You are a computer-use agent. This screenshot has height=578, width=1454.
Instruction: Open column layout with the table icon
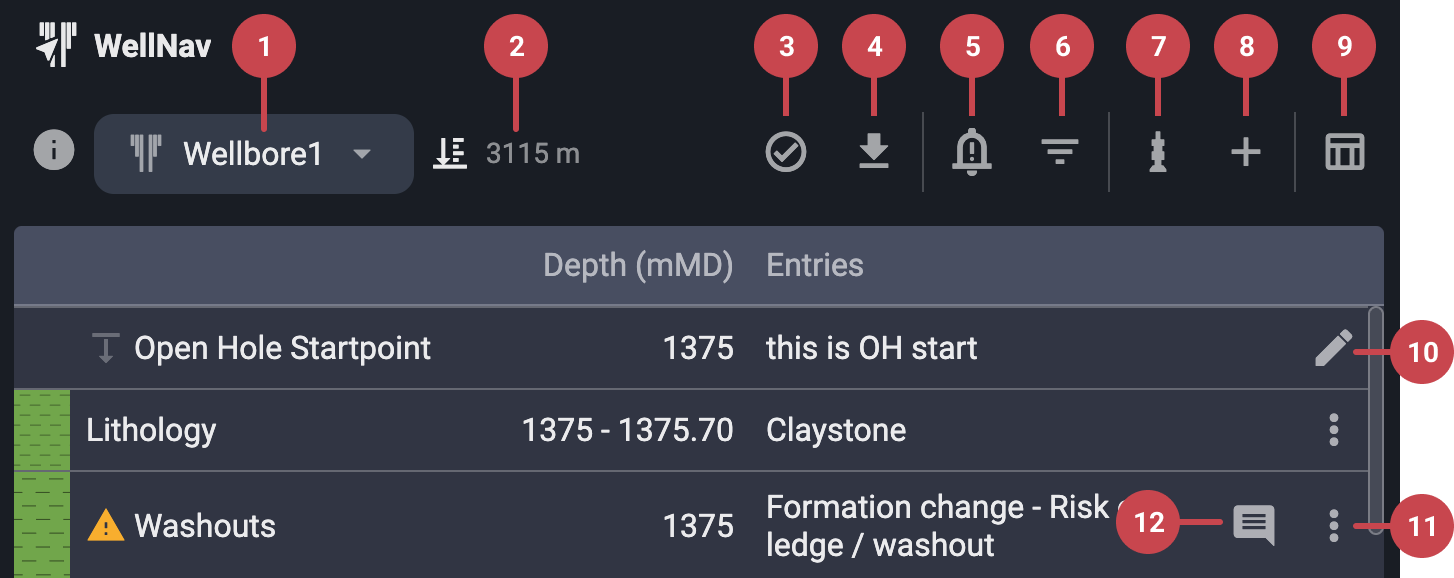click(x=1343, y=152)
